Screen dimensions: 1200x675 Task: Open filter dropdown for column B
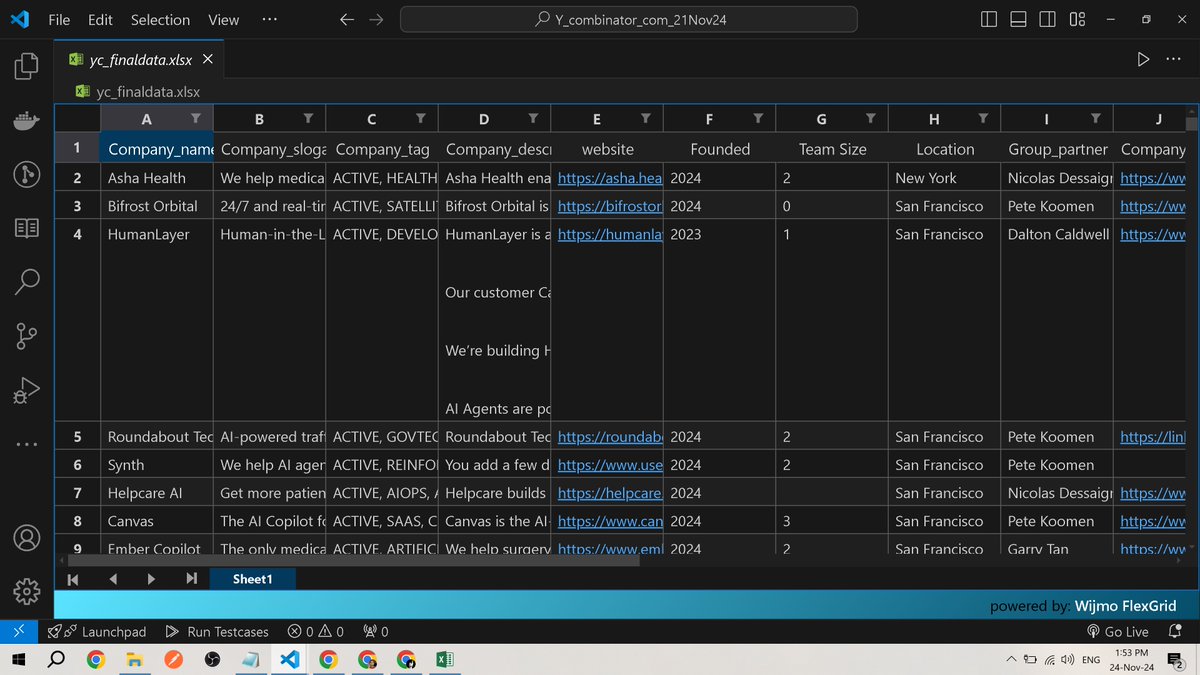[x=308, y=119]
